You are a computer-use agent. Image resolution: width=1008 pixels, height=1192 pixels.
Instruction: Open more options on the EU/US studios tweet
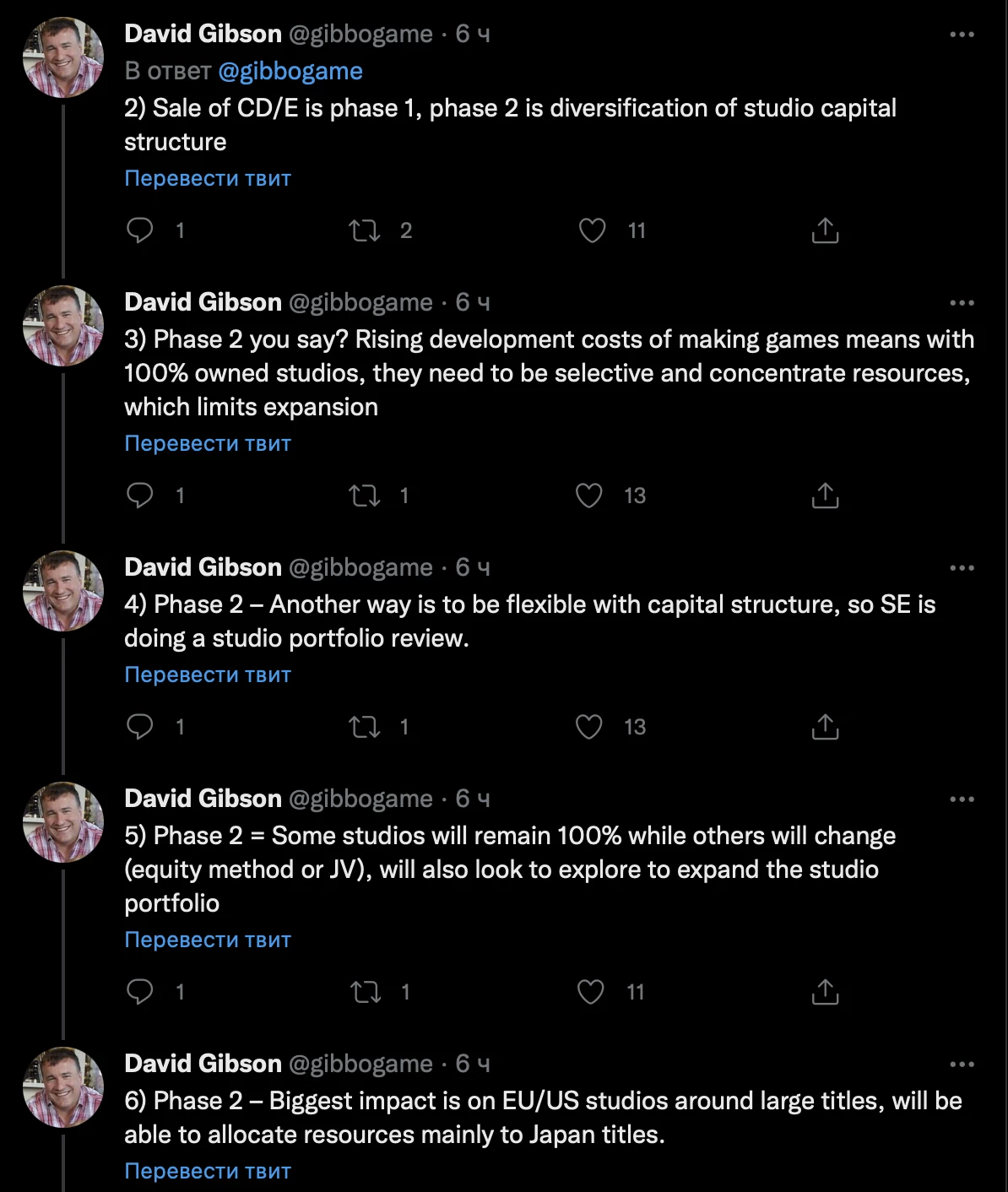(x=962, y=1065)
